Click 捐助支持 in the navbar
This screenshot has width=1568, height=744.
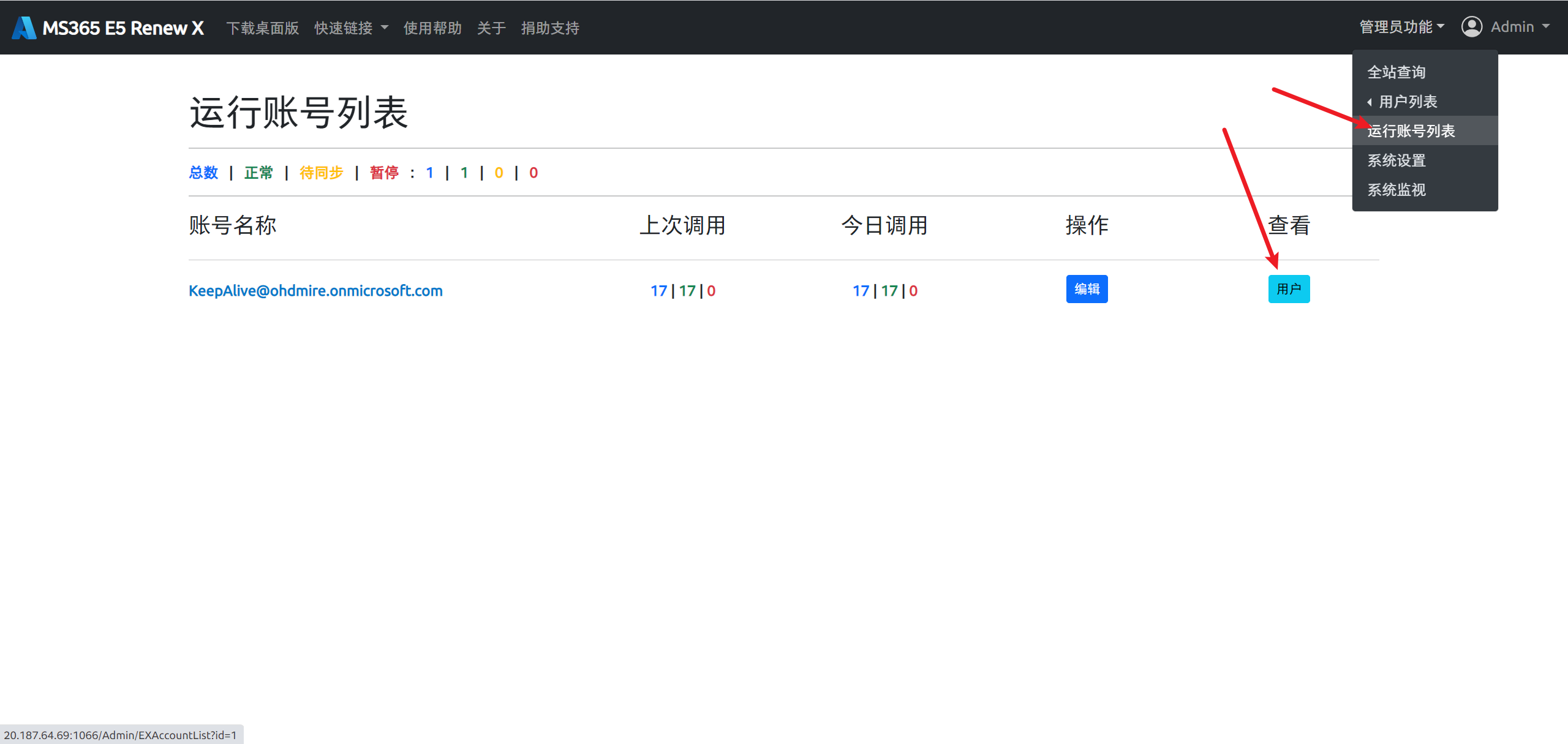[549, 28]
